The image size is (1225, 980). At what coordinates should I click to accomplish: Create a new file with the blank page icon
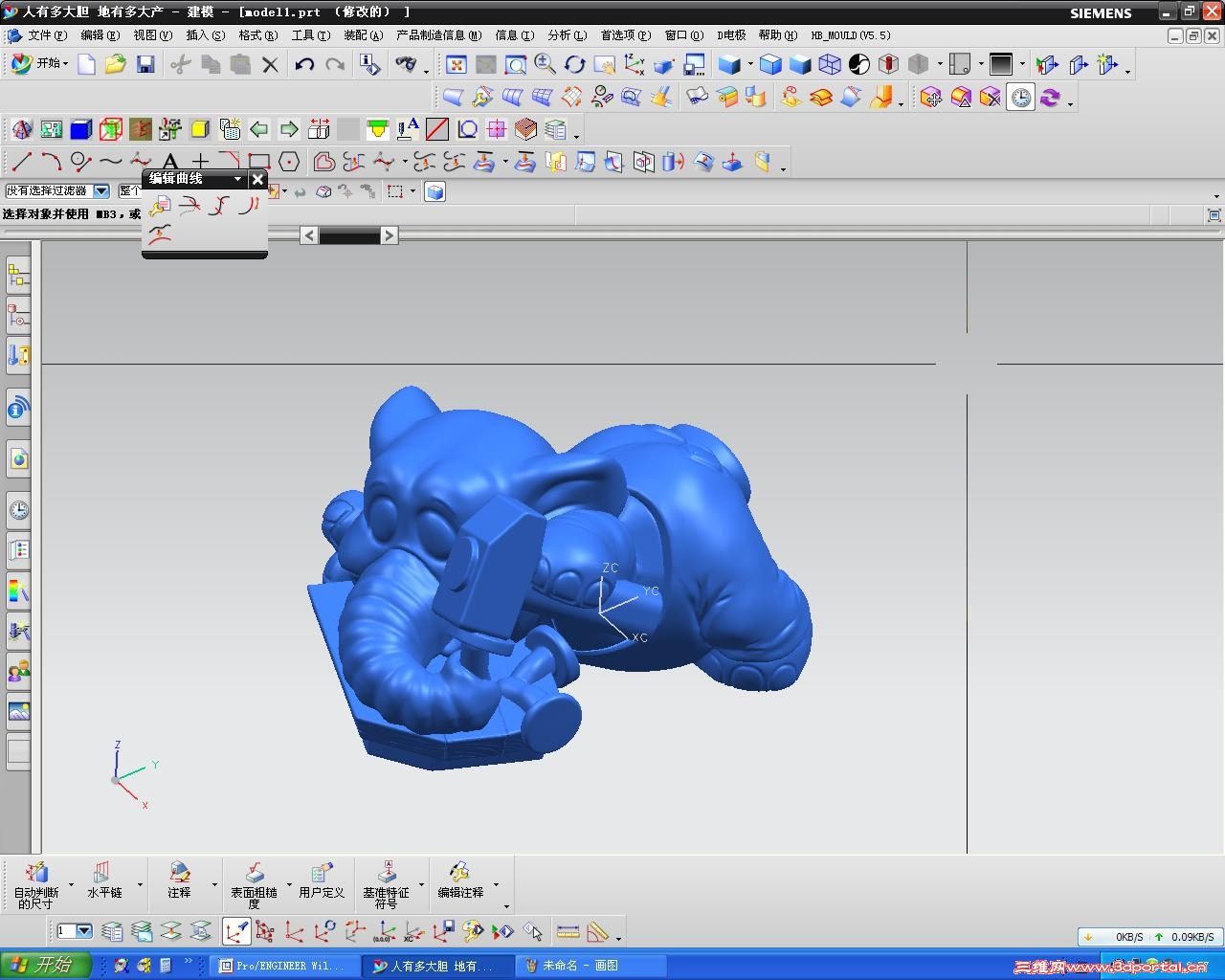click(86, 64)
